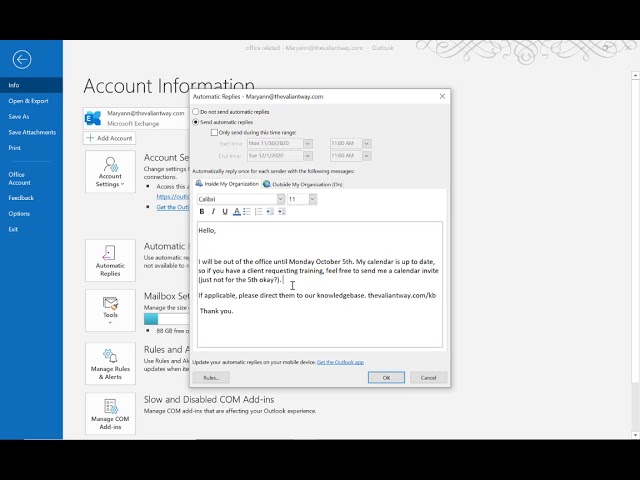Insert numbered list in reply editor

click(258, 211)
